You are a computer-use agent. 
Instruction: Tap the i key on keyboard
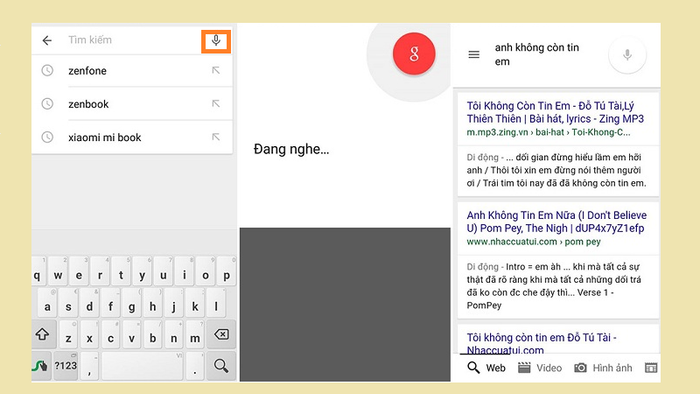(x=184, y=272)
